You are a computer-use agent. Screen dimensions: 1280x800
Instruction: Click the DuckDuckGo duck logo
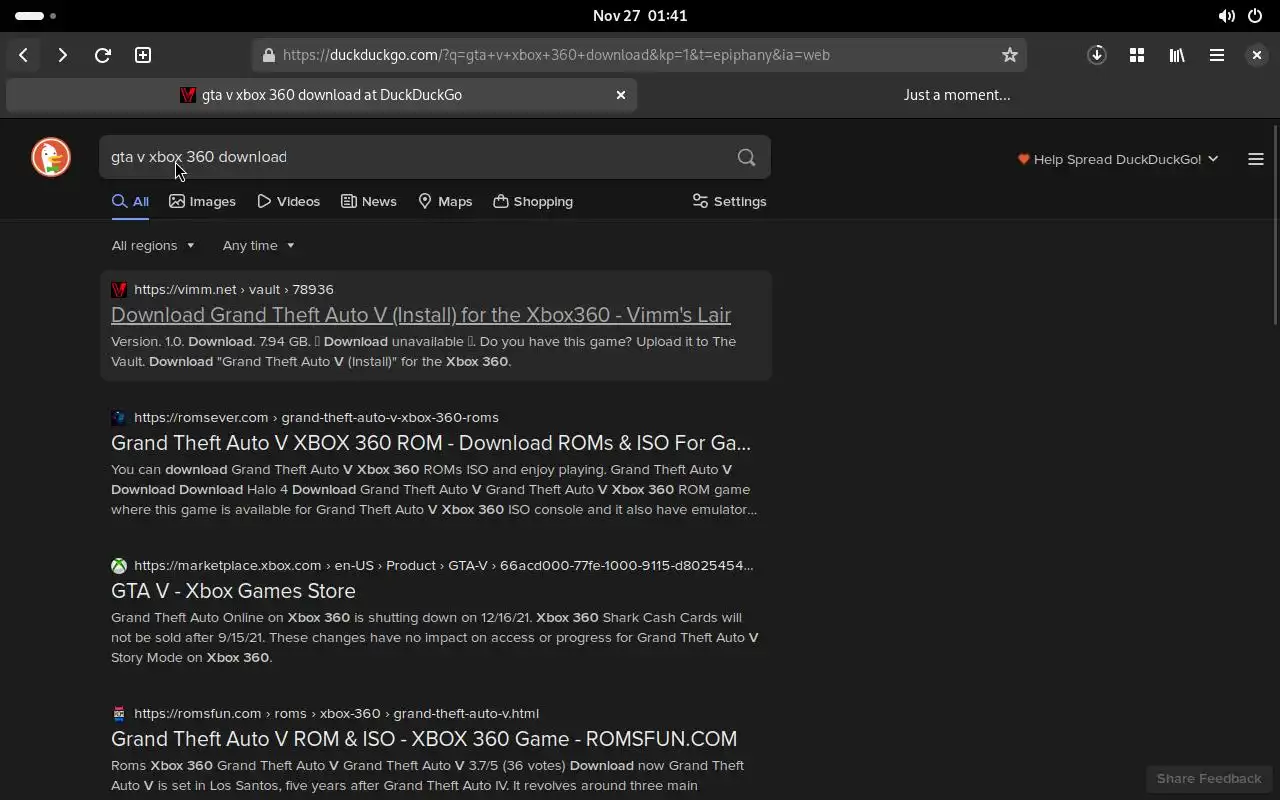(x=51, y=157)
